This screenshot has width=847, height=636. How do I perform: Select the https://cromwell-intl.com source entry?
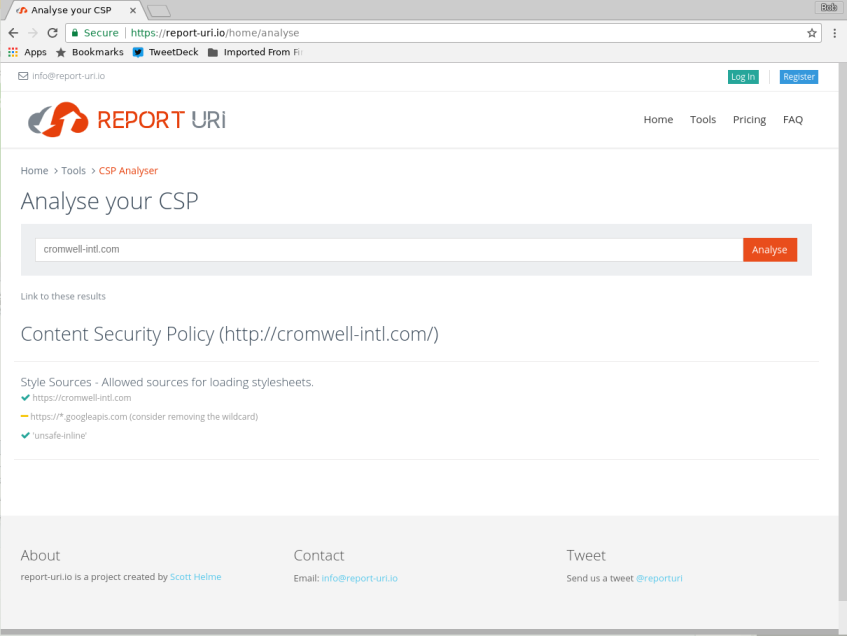[82, 398]
